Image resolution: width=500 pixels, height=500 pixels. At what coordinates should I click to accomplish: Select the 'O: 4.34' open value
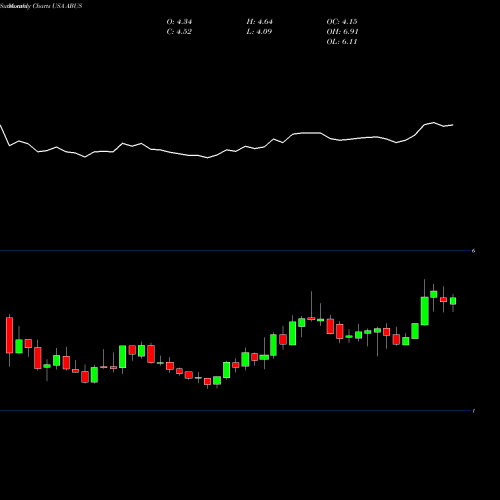pos(179,22)
